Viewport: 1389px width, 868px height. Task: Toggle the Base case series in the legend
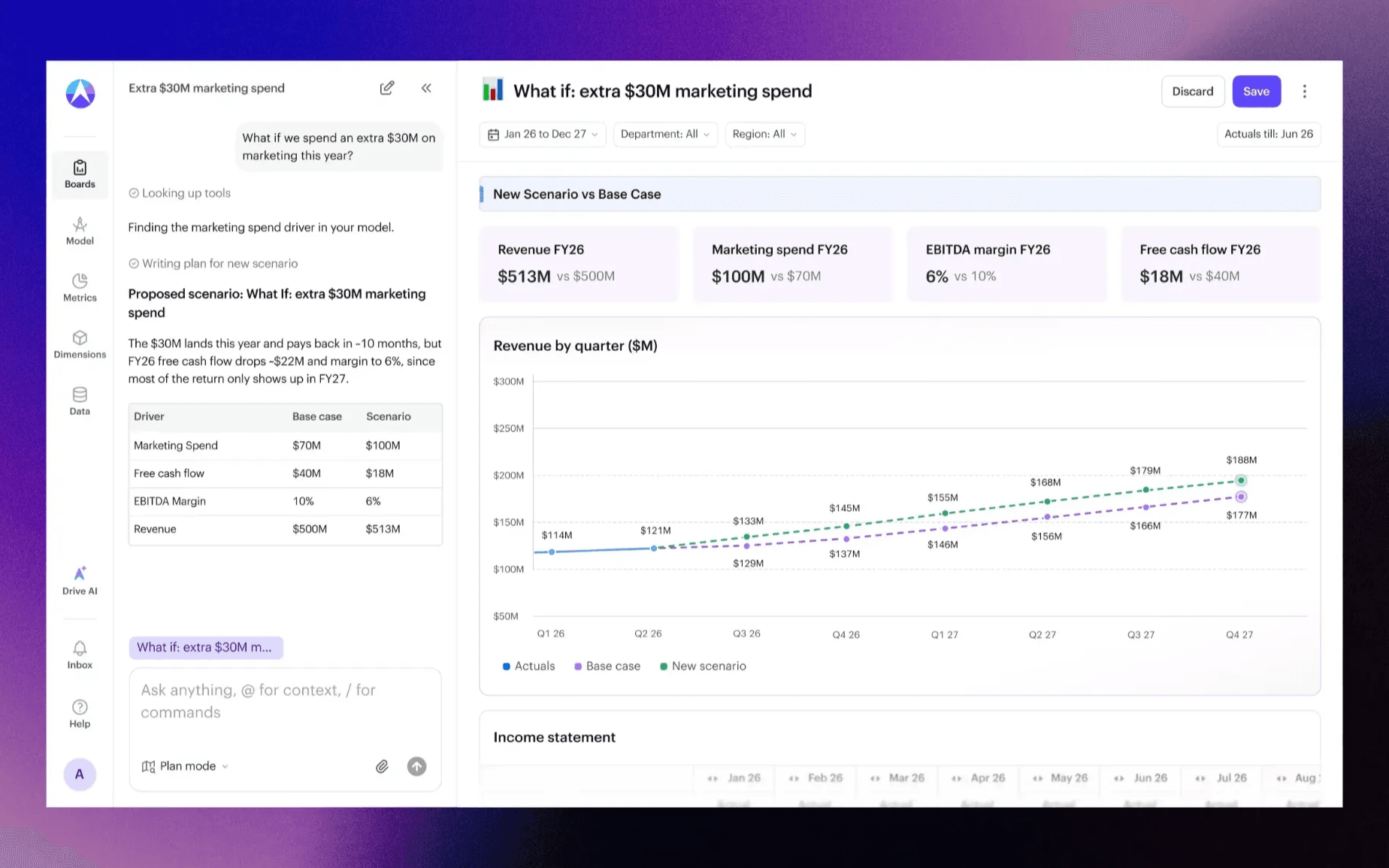(x=607, y=666)
